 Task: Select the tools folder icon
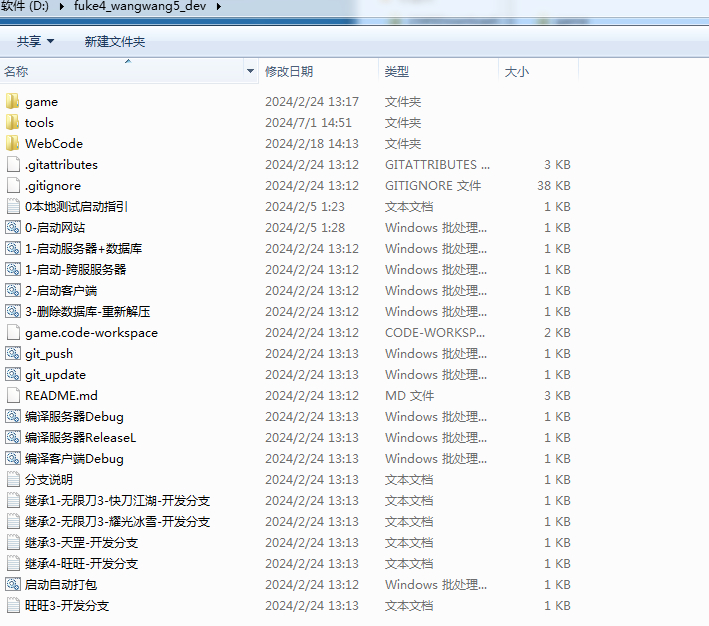[x=13, y=122]
